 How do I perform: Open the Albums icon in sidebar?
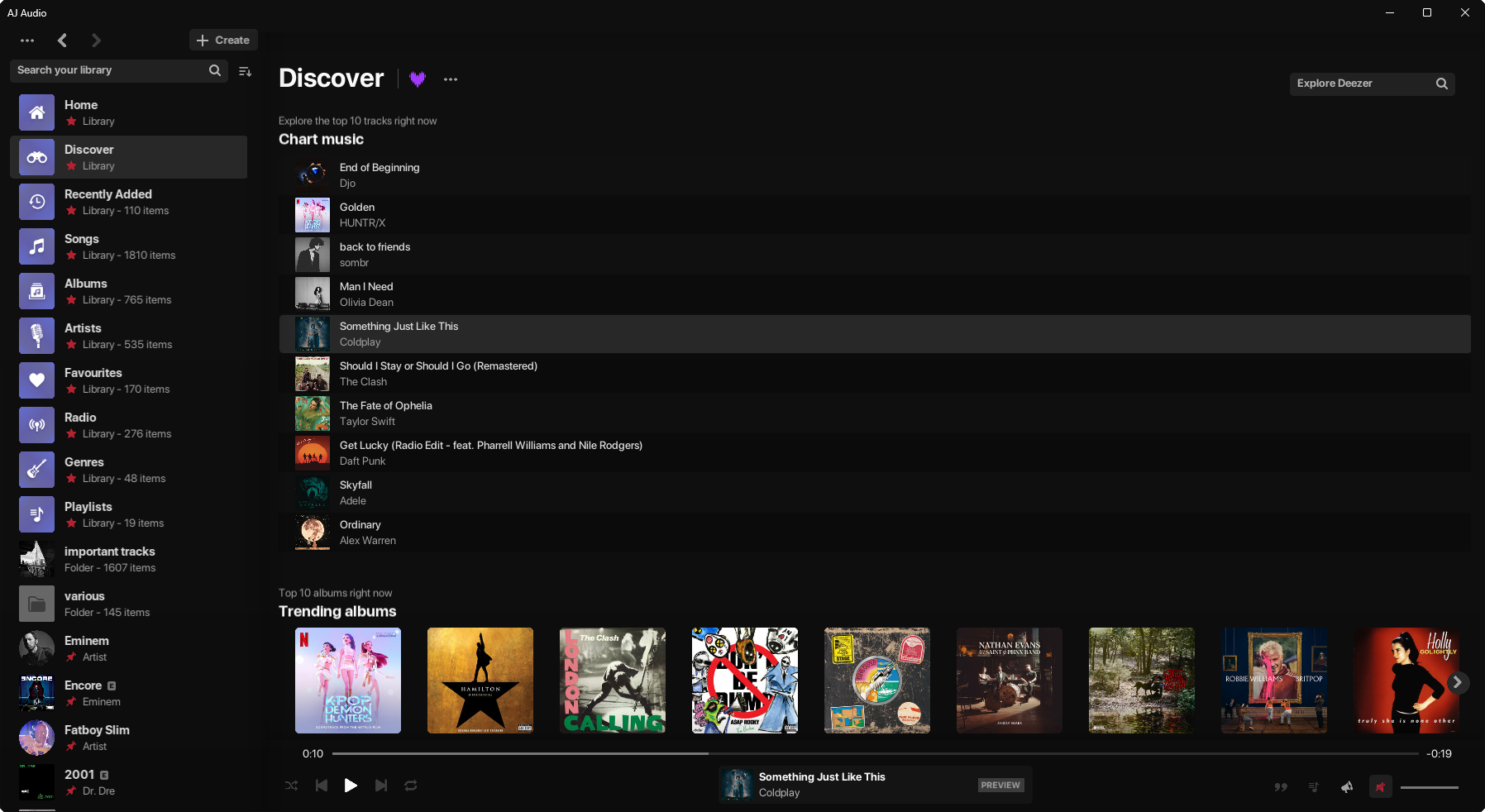37,291
